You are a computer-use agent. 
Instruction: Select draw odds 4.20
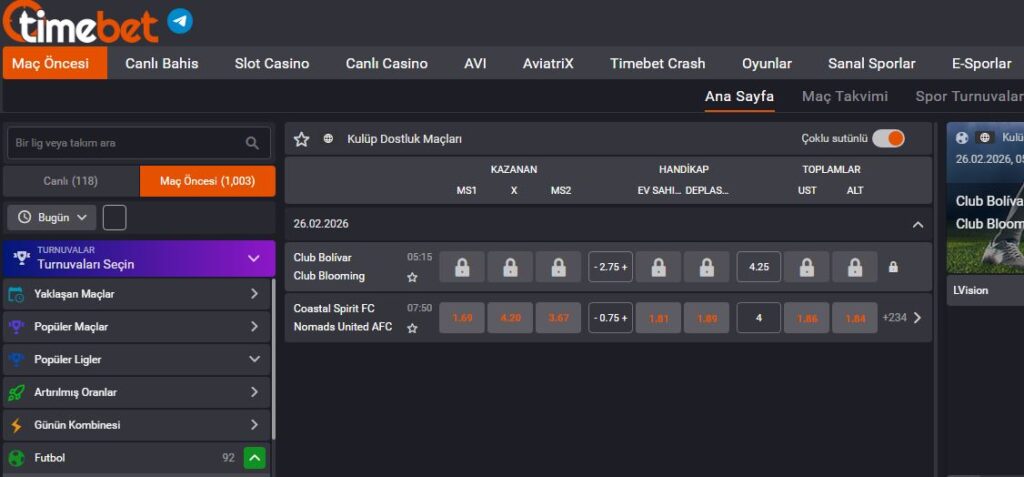pos(510,318)
